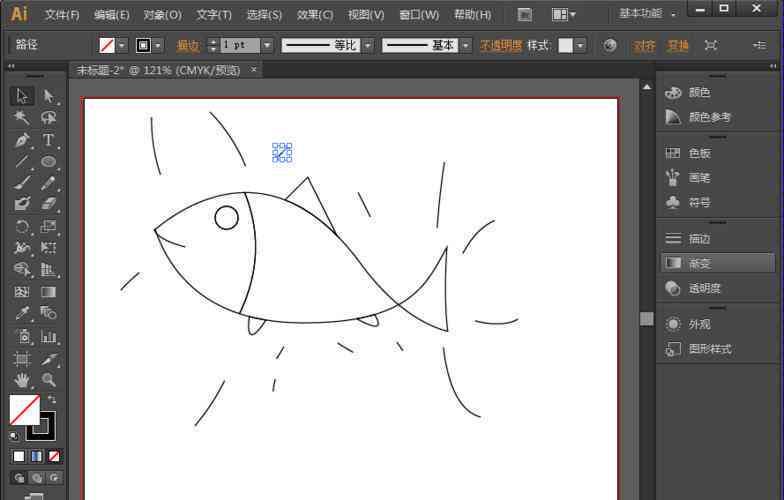Open the variable width profile dropdown

point(368,46)
